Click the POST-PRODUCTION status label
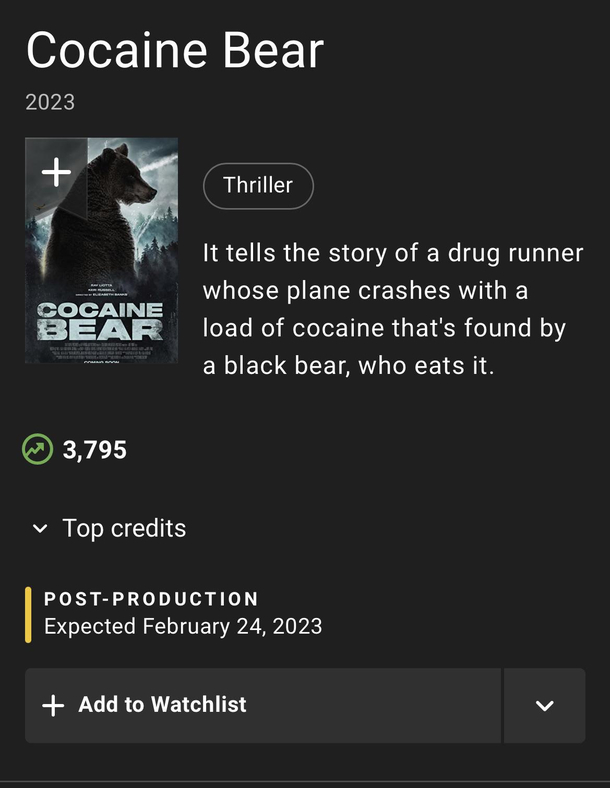 (x=151, y=599)
